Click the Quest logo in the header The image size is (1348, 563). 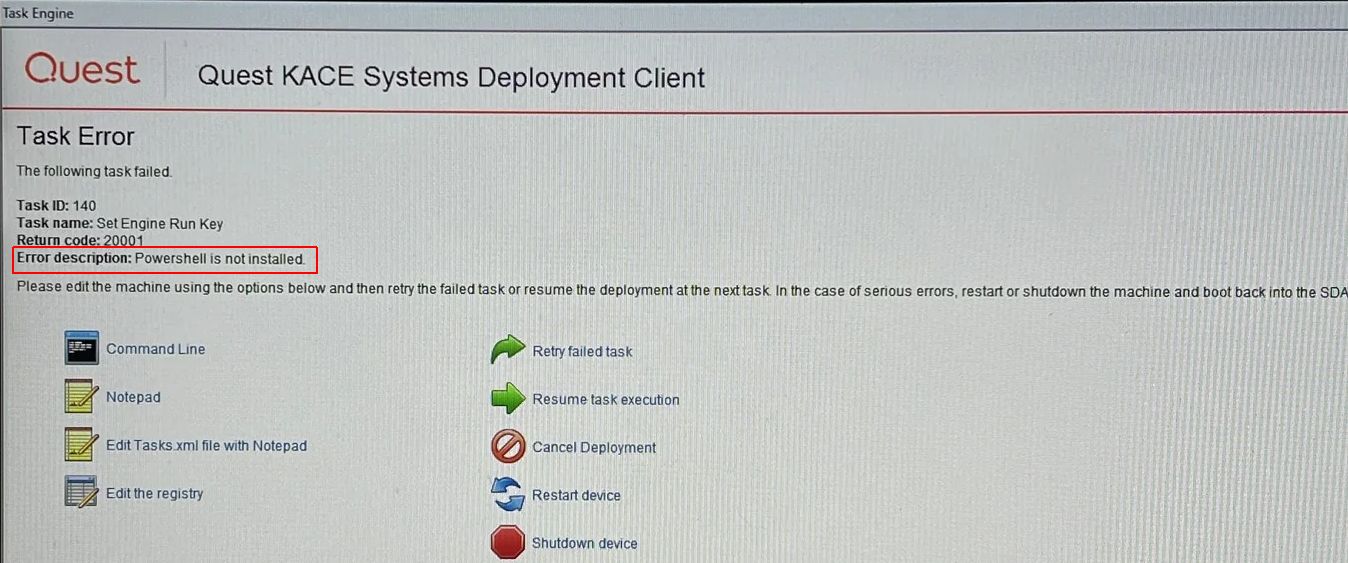pos(82,72)
